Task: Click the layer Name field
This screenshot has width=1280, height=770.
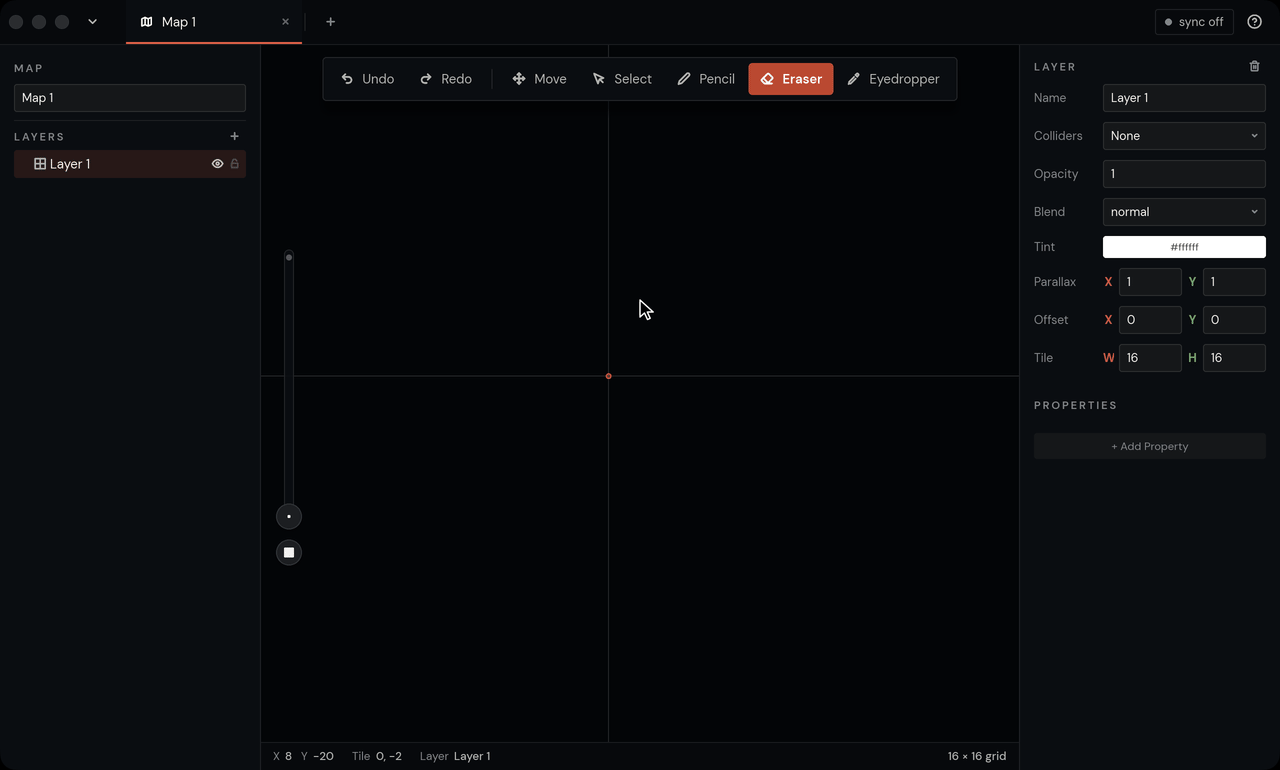Action: click(1184, 98)
